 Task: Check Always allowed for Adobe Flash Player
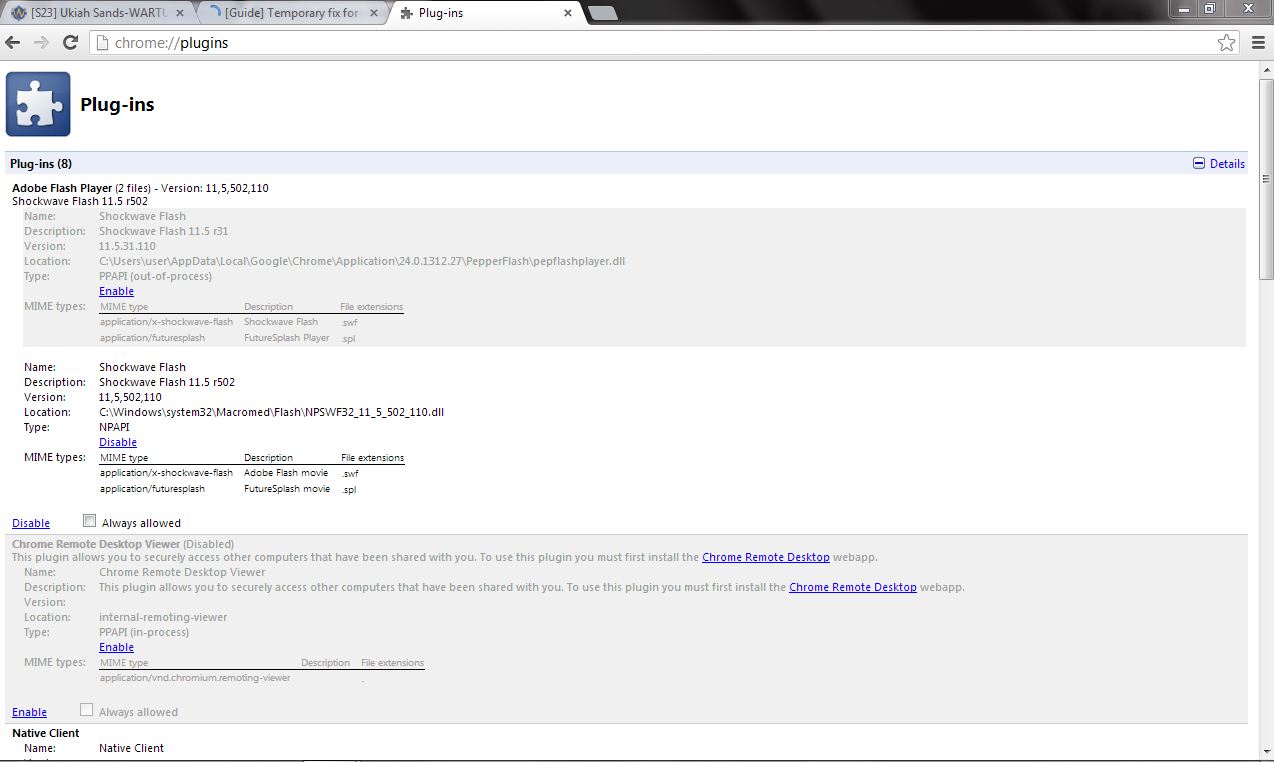tap(90, 521)
